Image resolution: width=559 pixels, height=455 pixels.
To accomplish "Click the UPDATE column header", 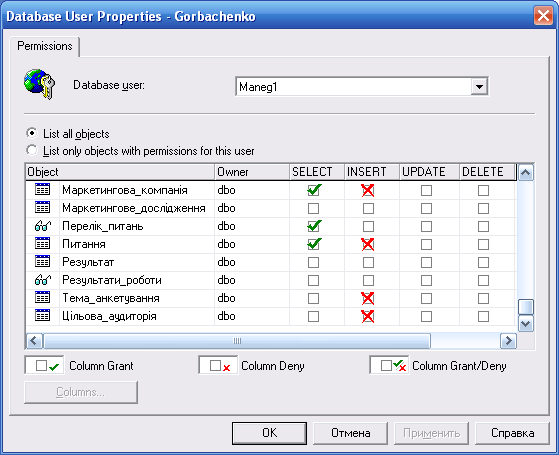I will 429,172.
